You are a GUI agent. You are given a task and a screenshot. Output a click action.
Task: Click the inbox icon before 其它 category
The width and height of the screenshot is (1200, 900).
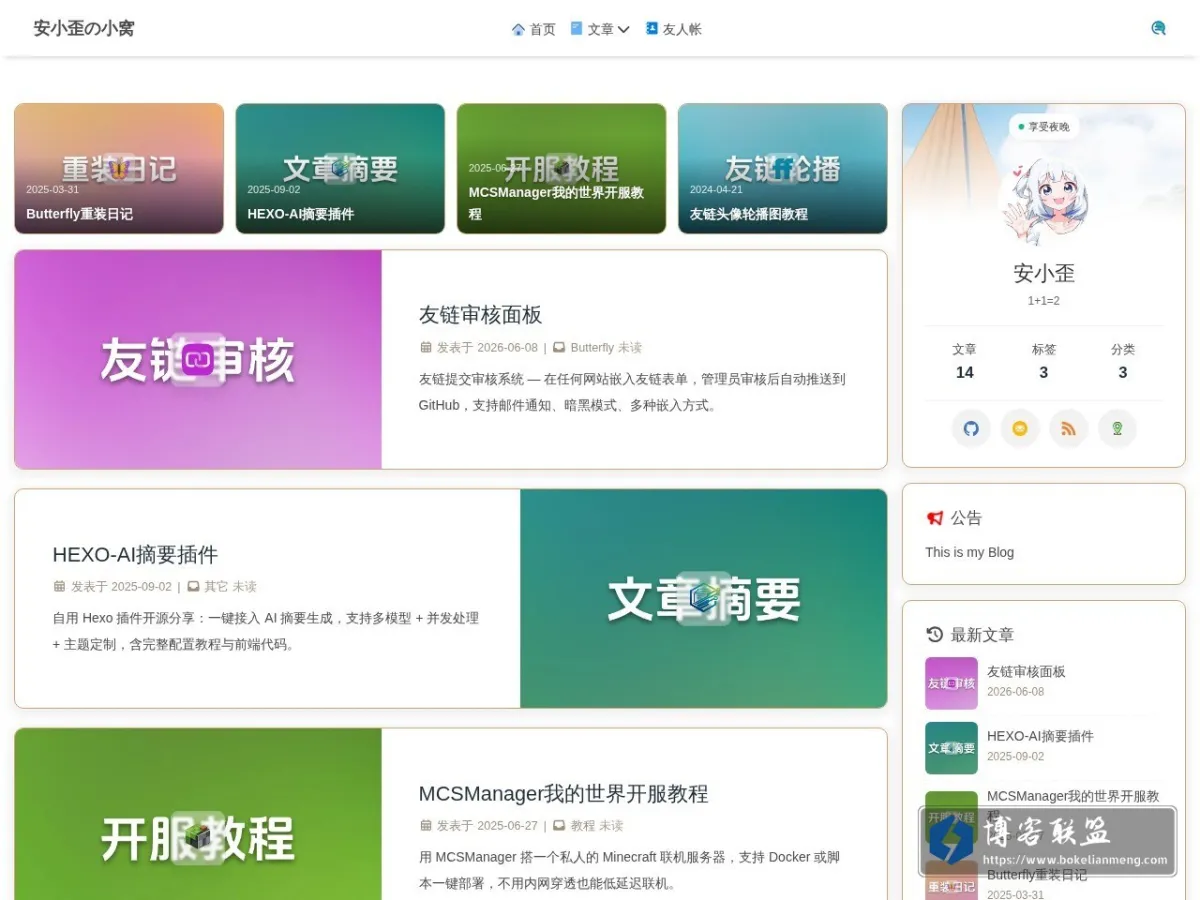[193, 587]
